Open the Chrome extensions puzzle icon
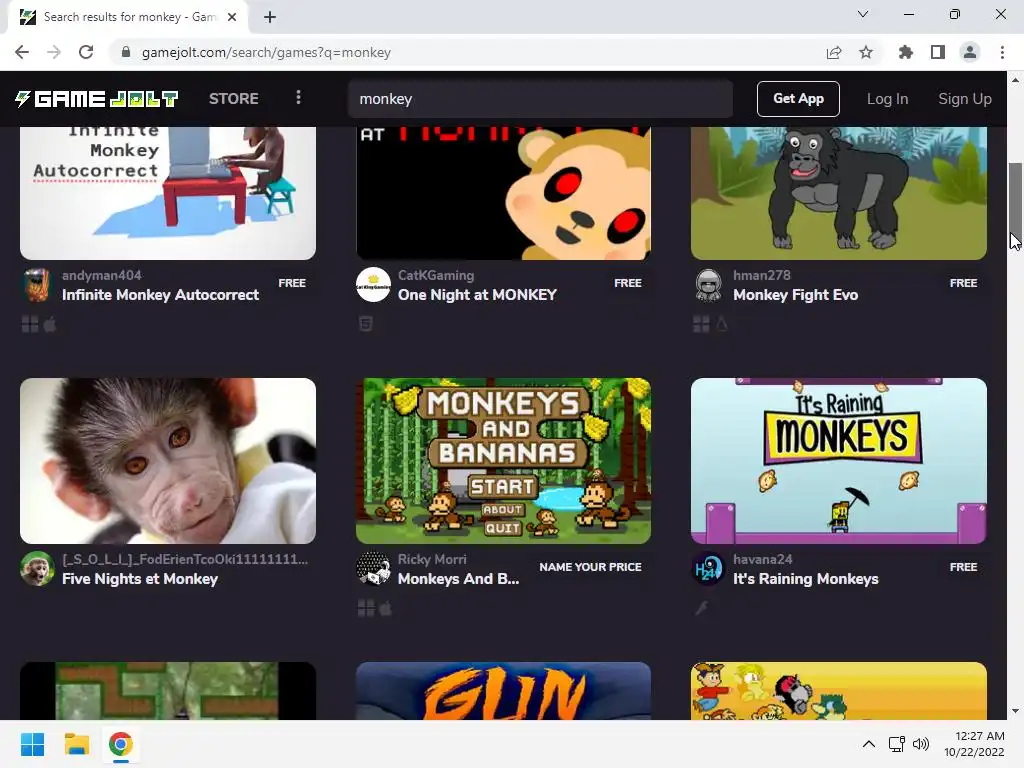The image size is (1024, 768). pyautogui.click(x=905, y=52)
